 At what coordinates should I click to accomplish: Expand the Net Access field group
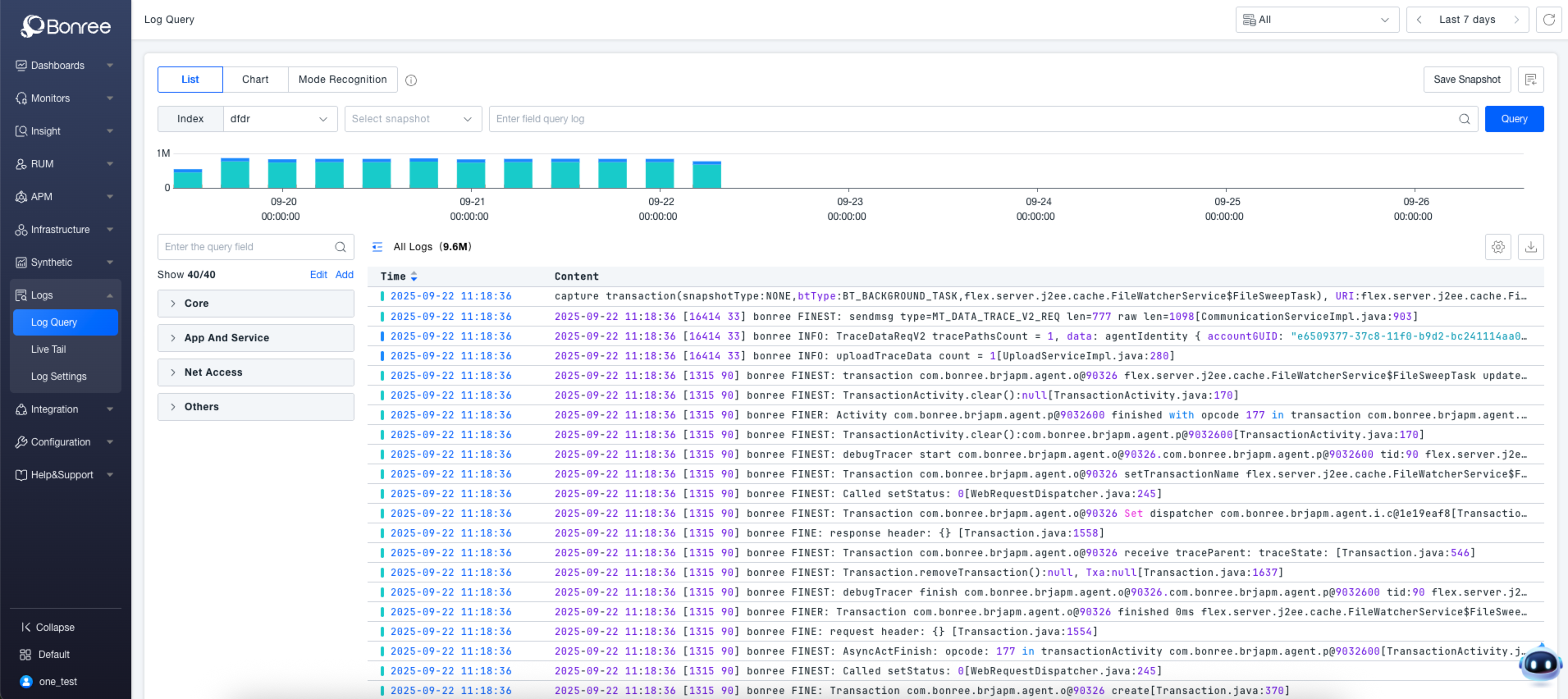click(x=255, y=372)
